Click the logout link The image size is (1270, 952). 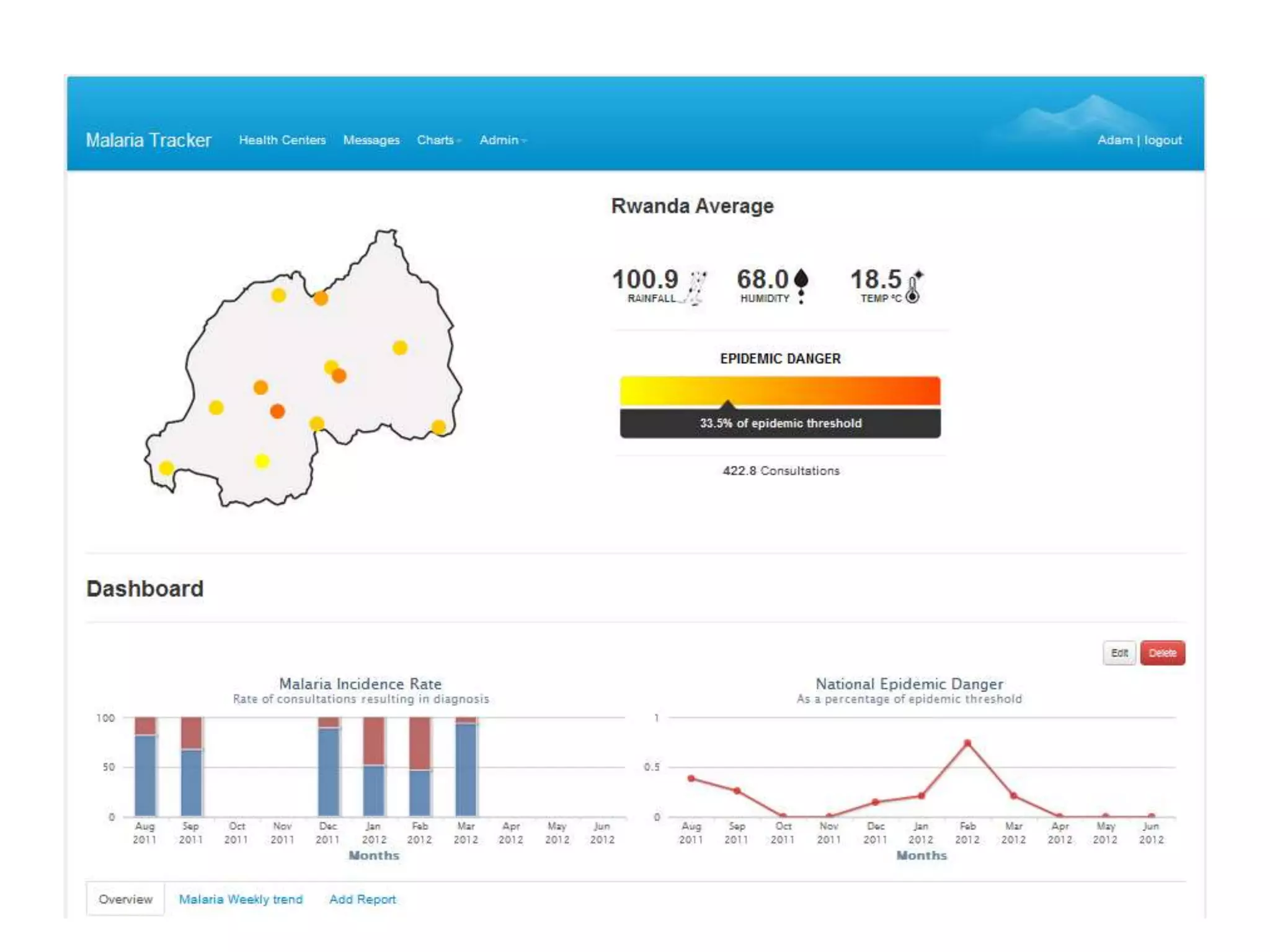(1163, 140)
